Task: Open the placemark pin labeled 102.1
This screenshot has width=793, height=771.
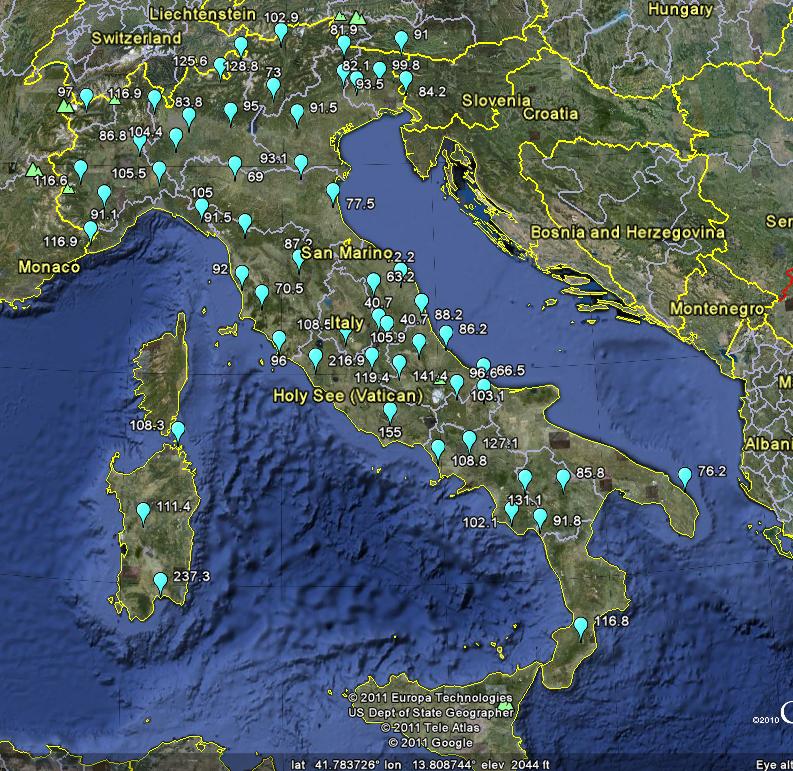Action: coord(512,512)
